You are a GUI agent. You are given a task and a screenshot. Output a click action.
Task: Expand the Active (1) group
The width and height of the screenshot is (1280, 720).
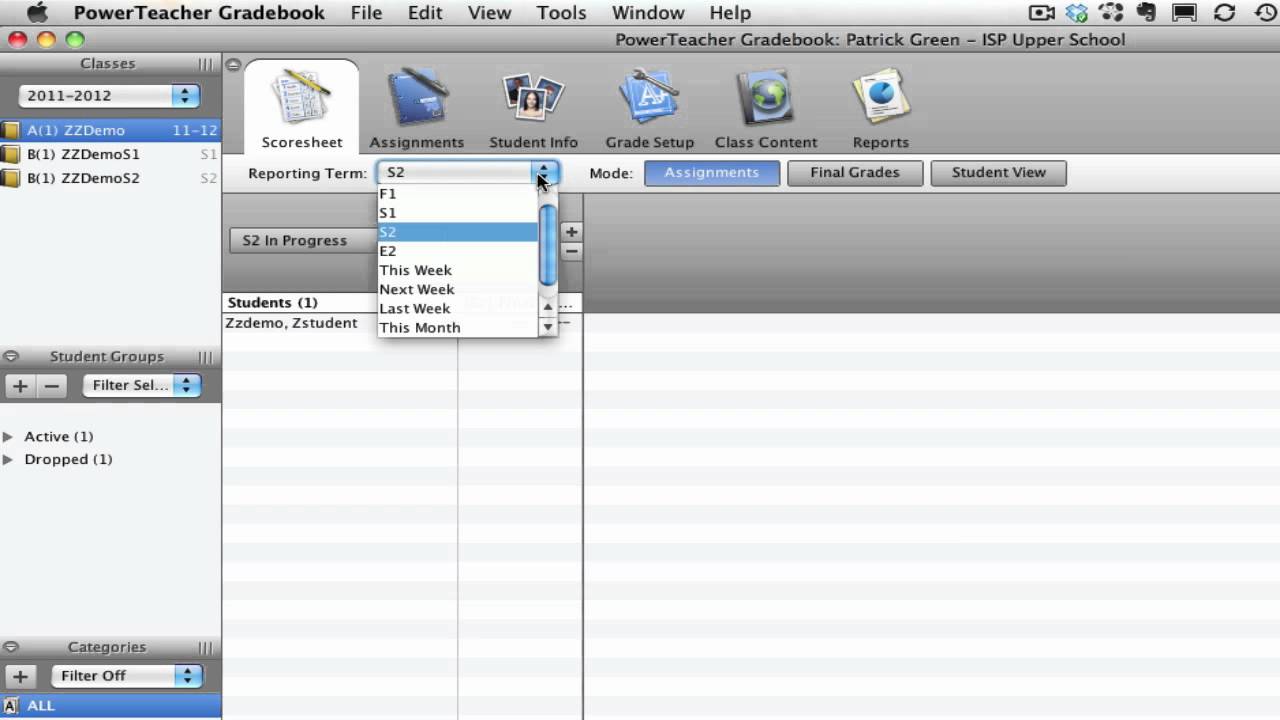pos(9,437)
